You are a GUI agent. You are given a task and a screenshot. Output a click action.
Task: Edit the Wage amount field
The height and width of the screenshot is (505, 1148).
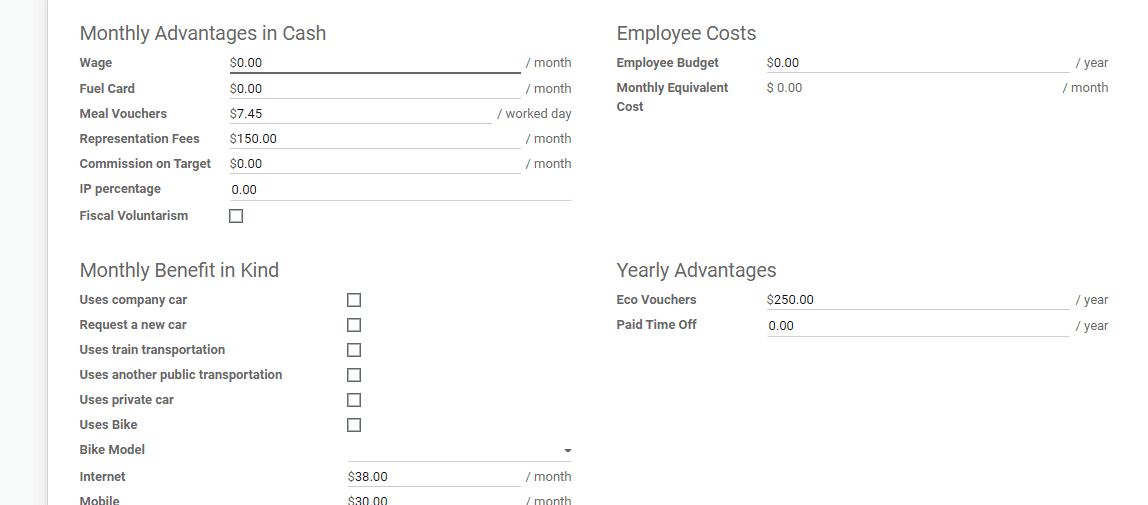pos(375,63)
